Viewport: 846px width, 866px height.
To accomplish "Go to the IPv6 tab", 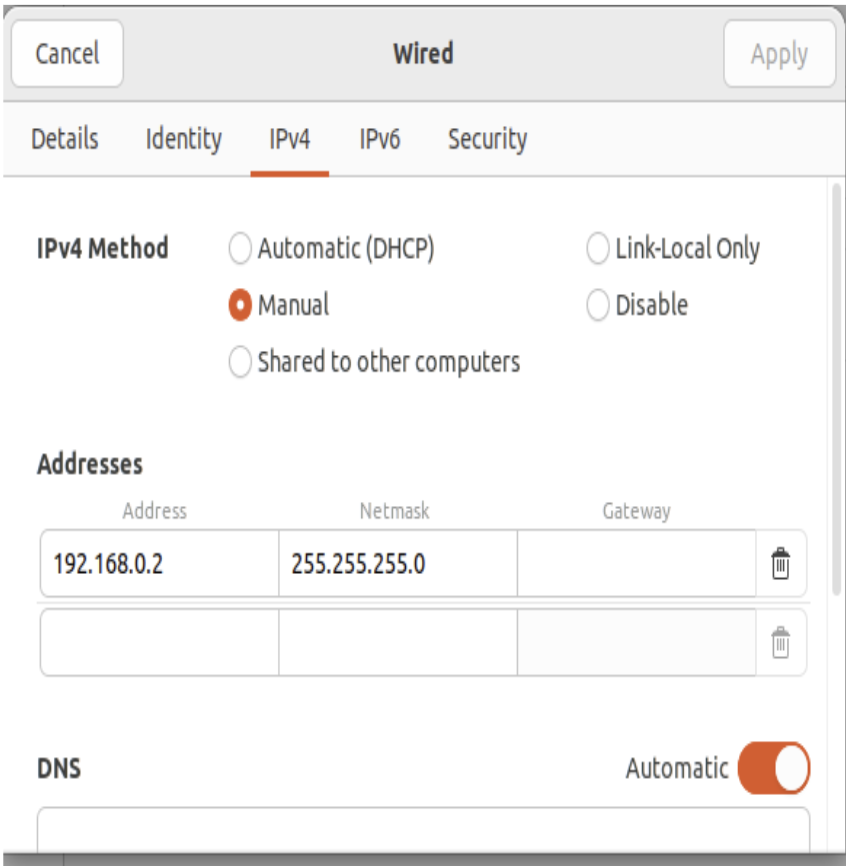I will [x=379, y=139].
